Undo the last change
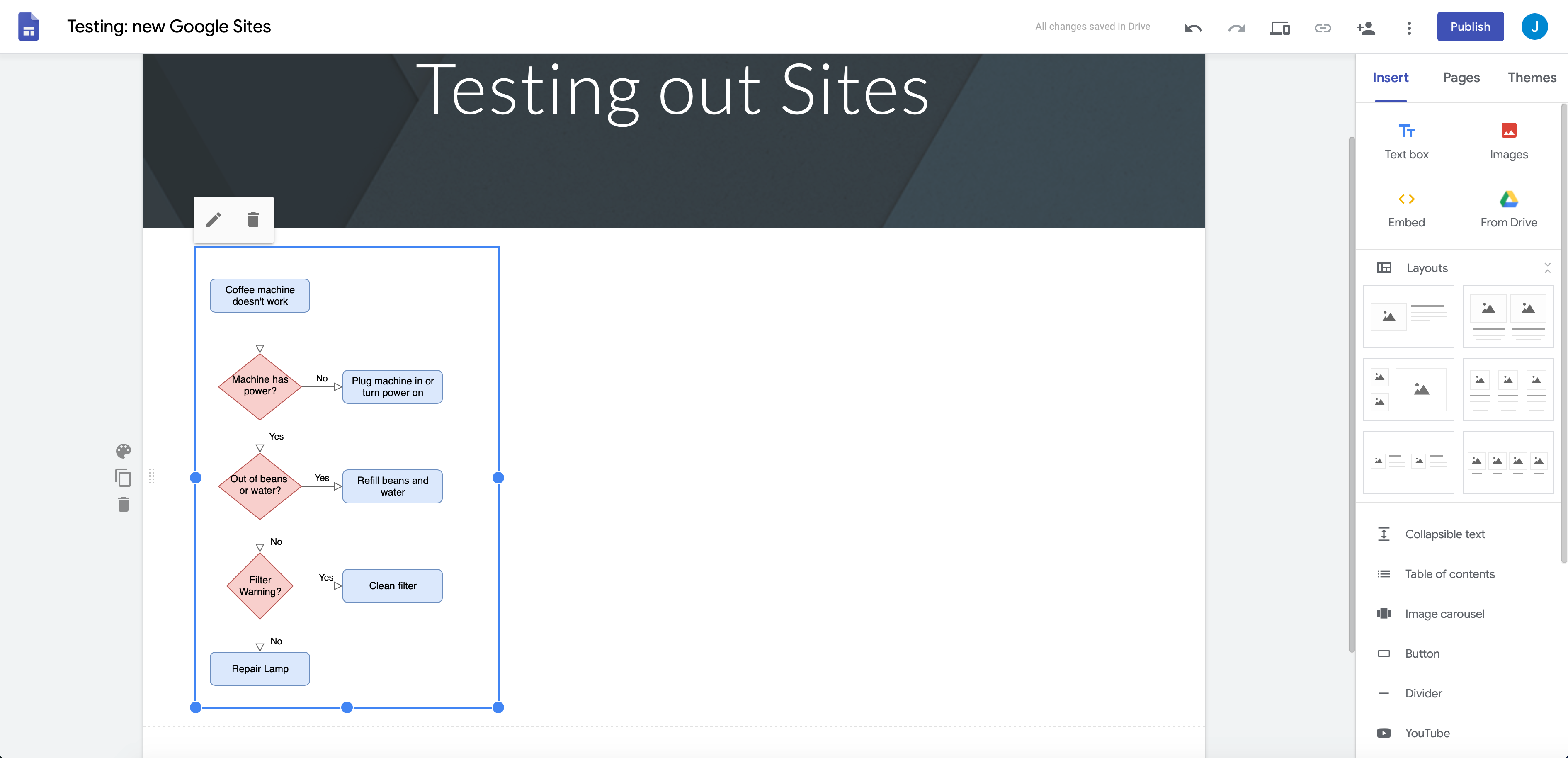The image size is (1568, 758). [1192, 27]
